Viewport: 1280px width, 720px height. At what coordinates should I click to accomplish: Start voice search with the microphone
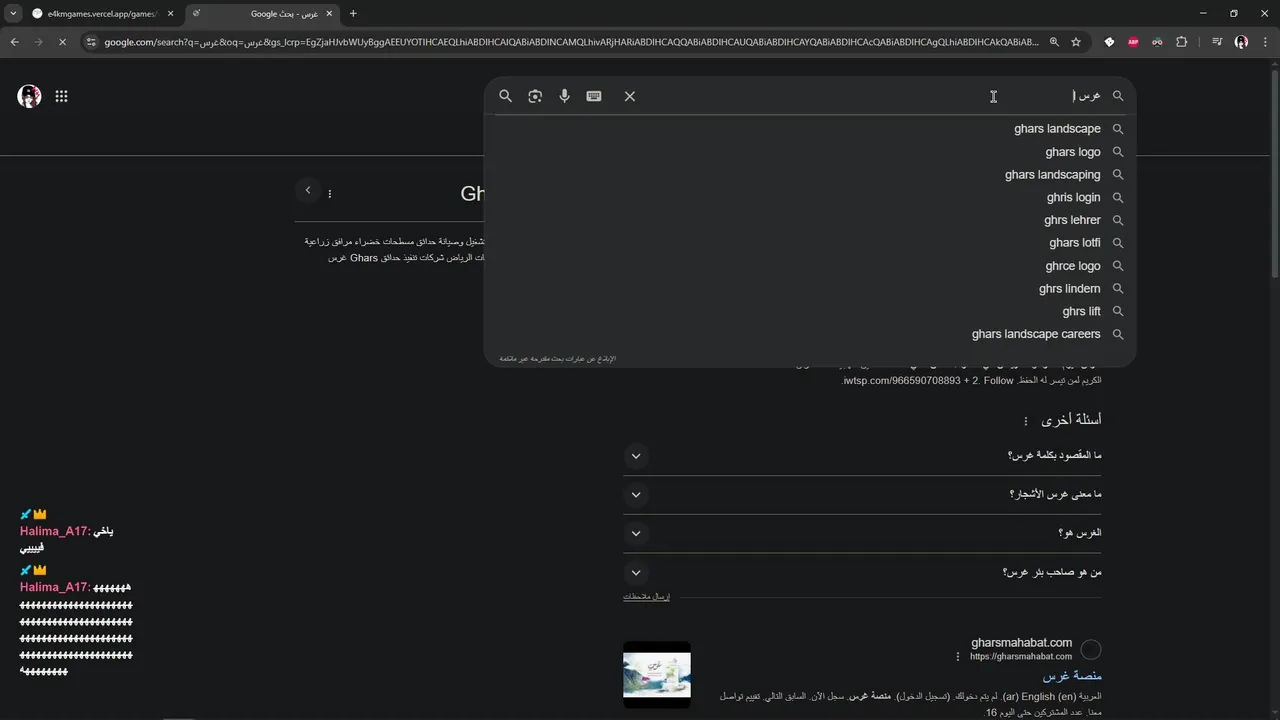(x=564, y=96)
